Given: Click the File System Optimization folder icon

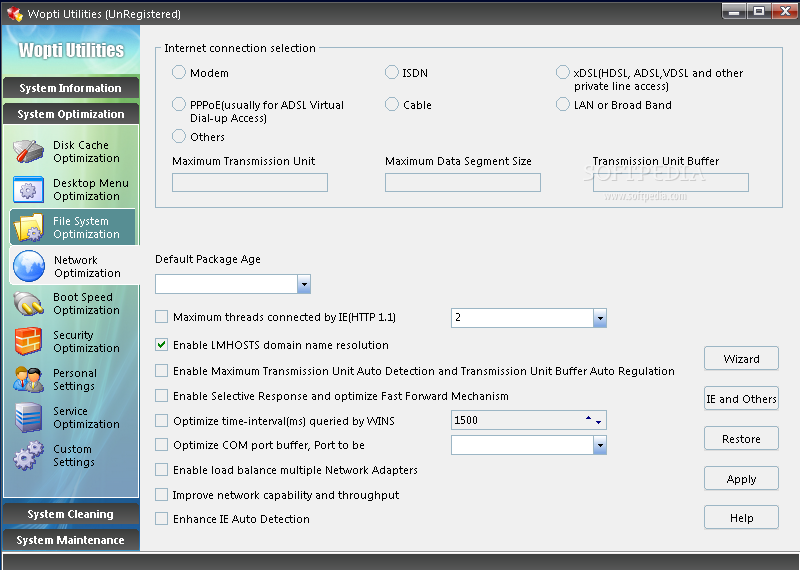Looking at the screenshot, I should point(29,228).
